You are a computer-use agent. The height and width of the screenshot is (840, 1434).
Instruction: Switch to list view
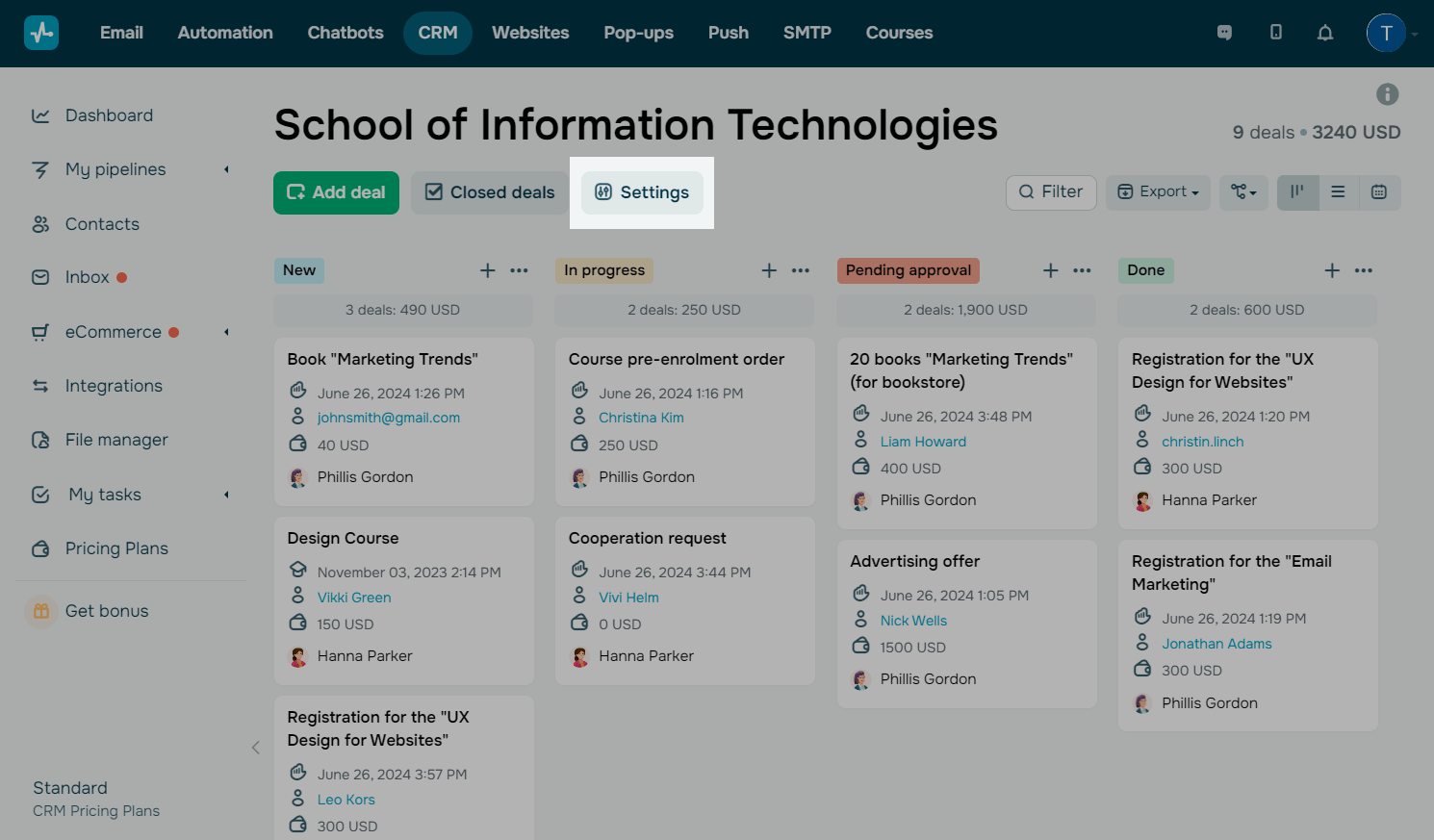(1338, 192)
